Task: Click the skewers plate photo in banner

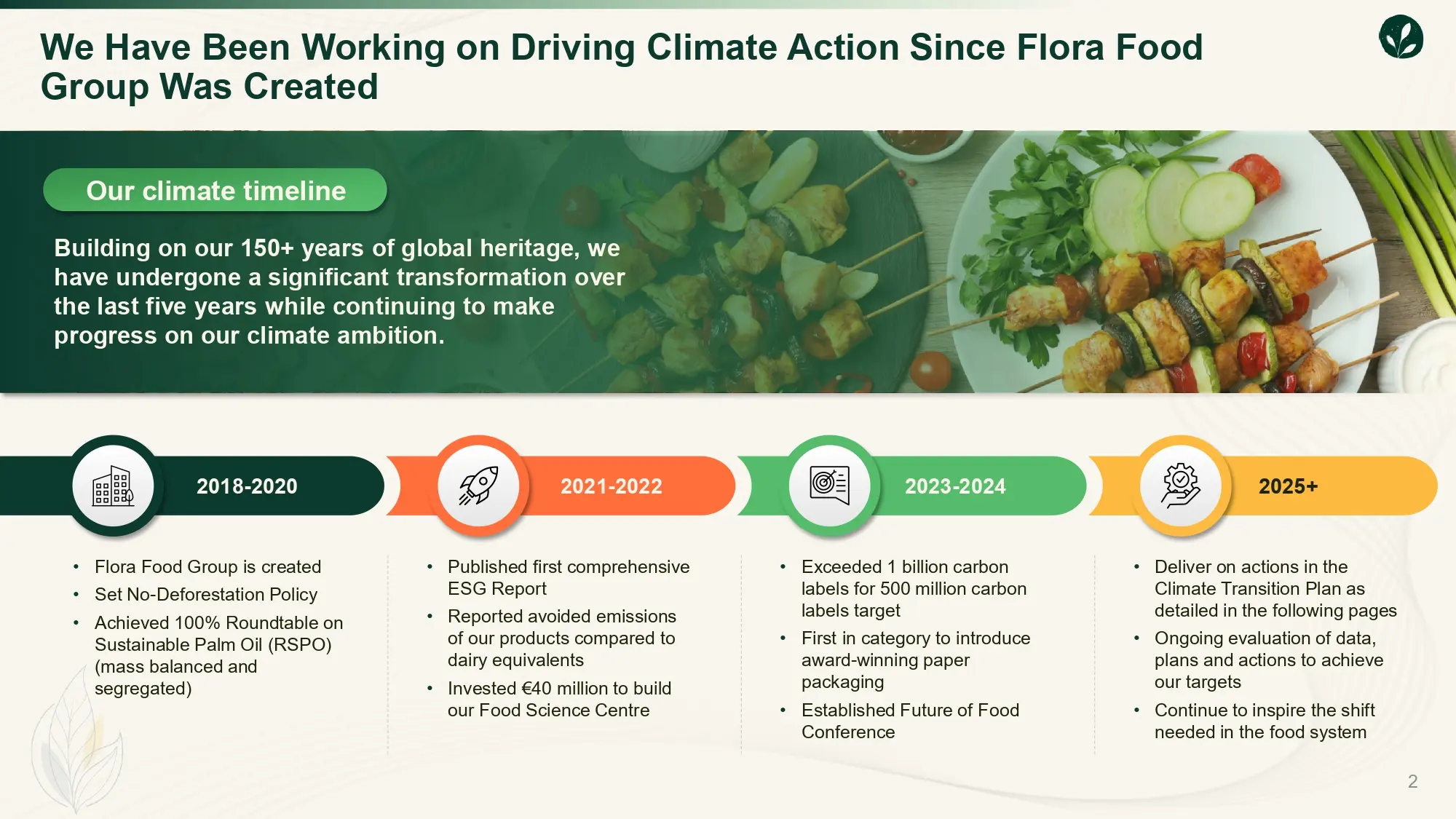Action: (x=1165, y=262)
